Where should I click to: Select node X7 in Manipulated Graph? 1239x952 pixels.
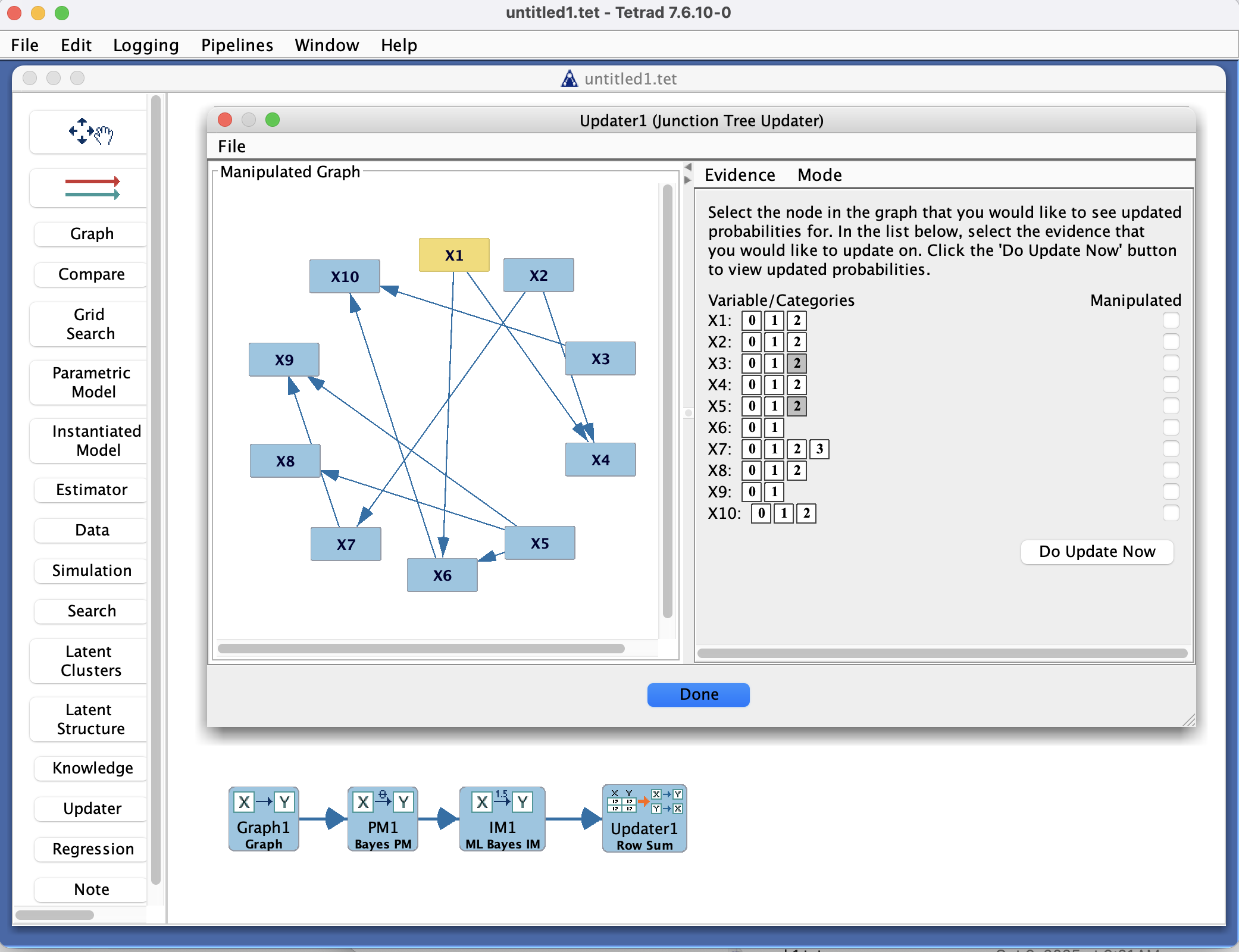coord(346,544)
